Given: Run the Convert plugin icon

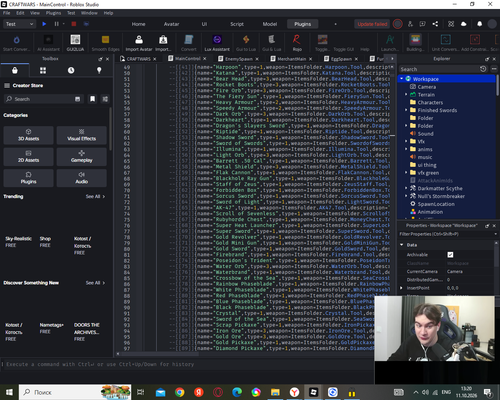Looking at the screenshot, I should (189, 43).
